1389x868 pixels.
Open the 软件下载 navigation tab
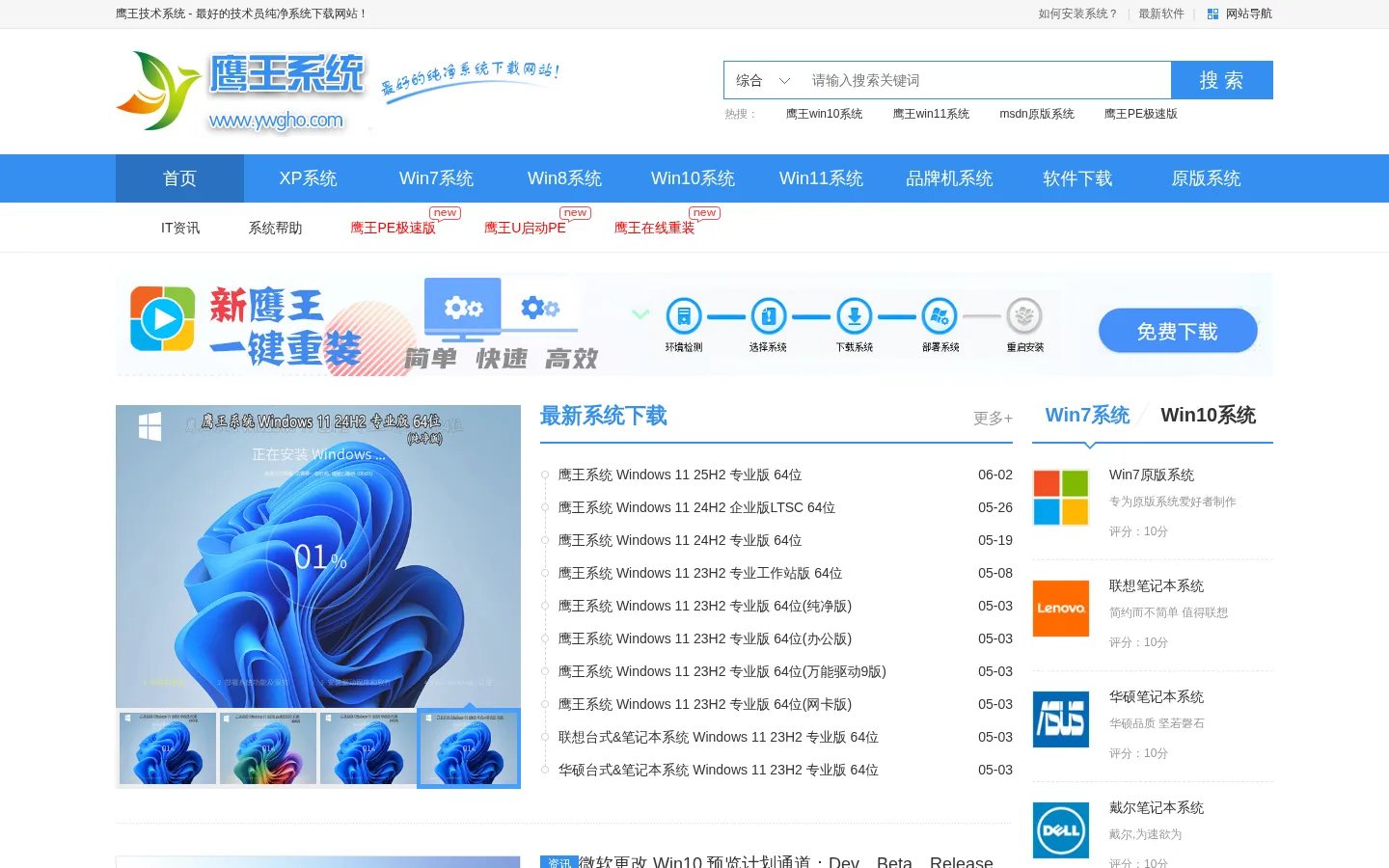pyautogui.click(x=1077, y=178)
